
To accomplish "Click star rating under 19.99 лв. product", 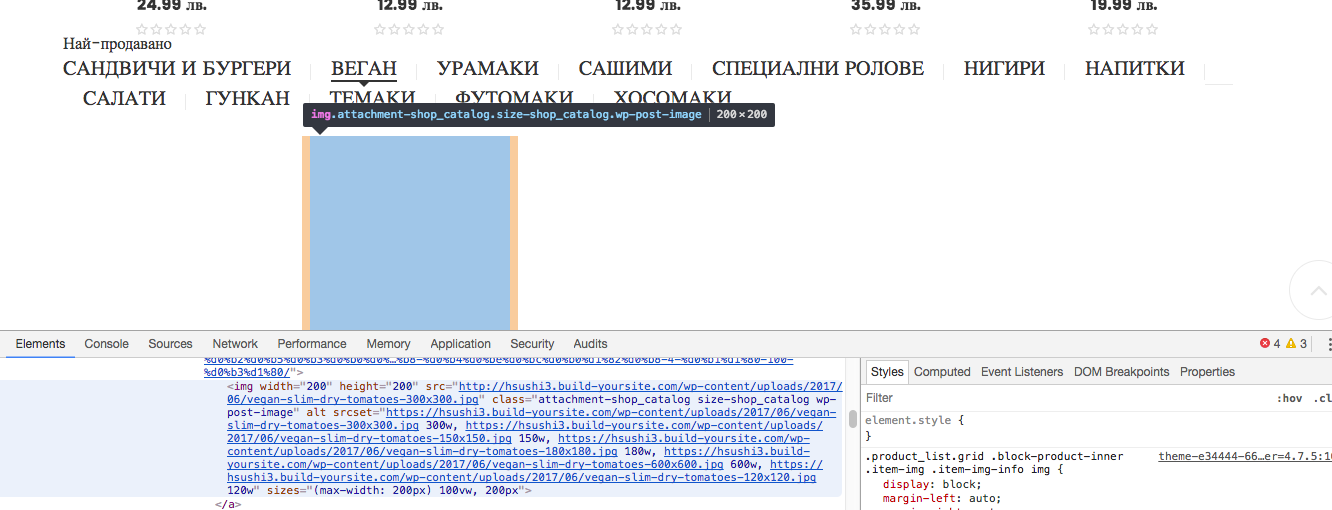I will tap(1123, 29).
